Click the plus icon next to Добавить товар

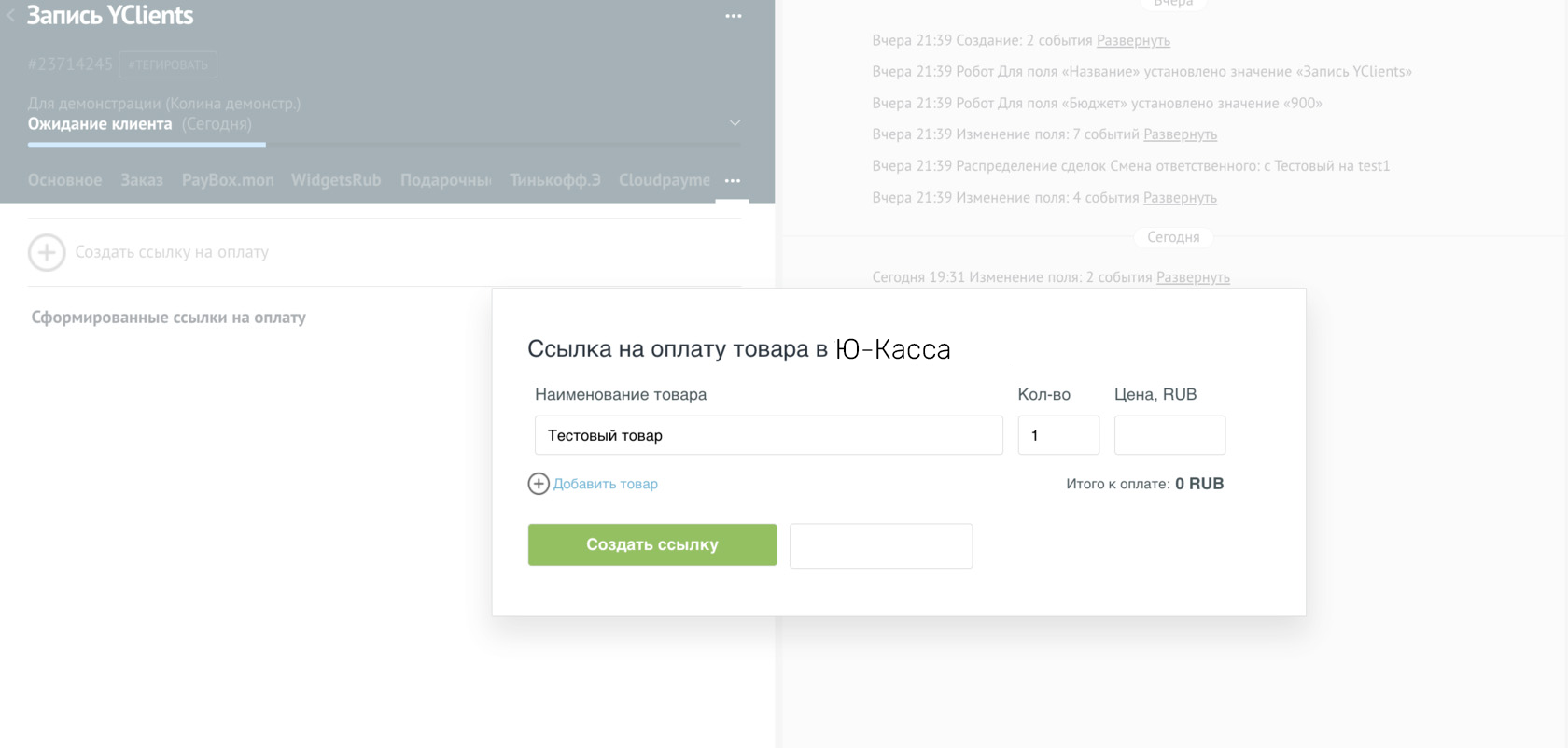[539, 484]
